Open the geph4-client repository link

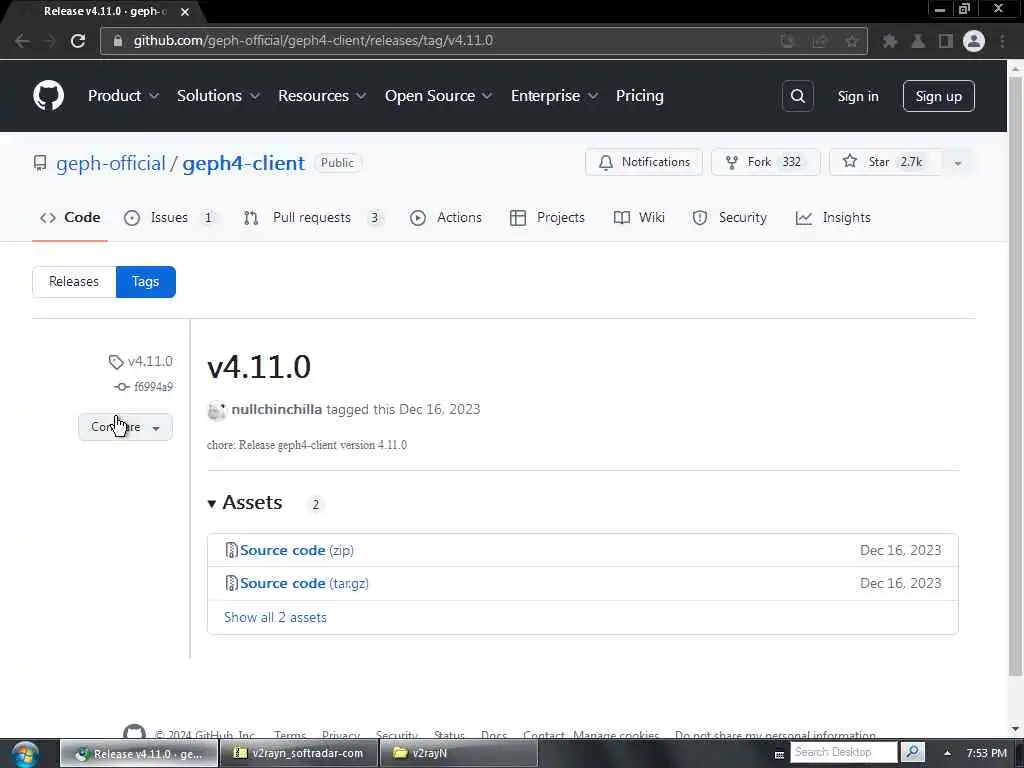pos(244,163)
